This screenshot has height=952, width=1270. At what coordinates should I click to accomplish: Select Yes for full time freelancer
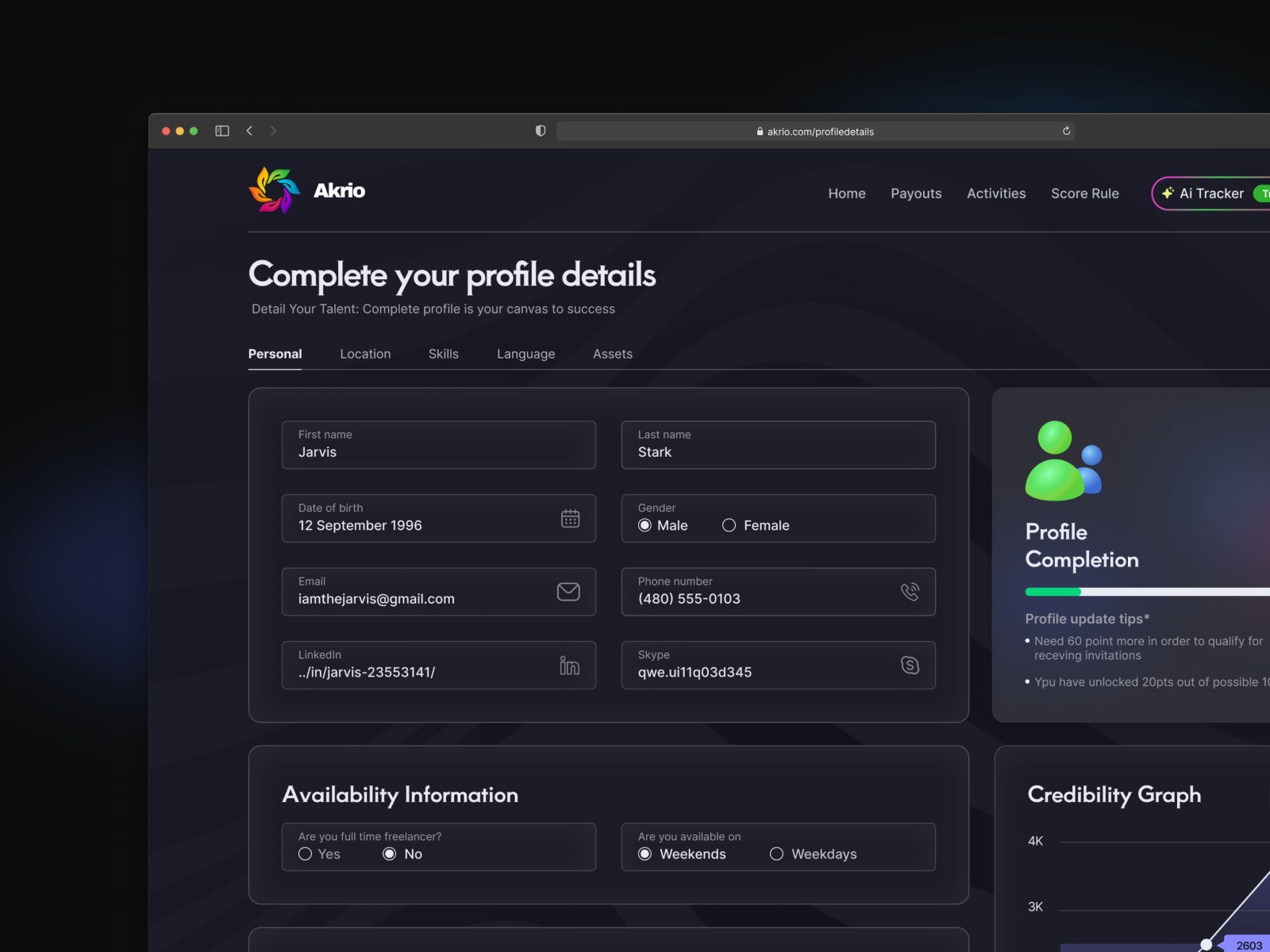tap(305, 854)
